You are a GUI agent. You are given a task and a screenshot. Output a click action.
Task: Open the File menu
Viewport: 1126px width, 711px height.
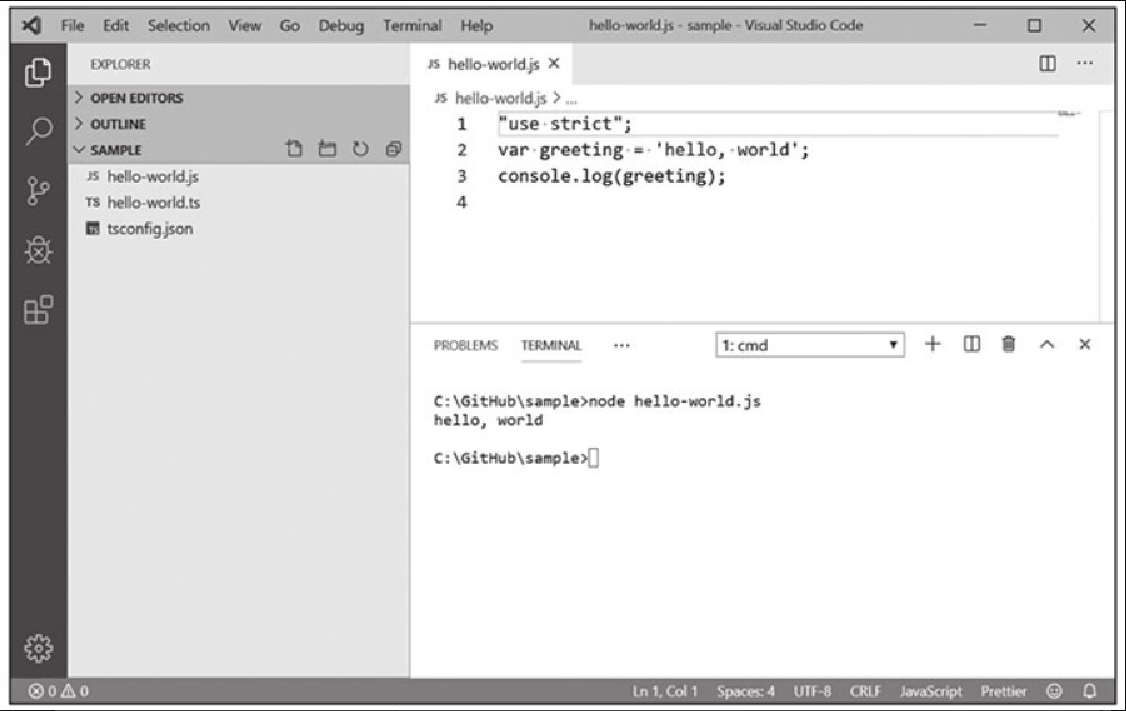tap(73, 26)
